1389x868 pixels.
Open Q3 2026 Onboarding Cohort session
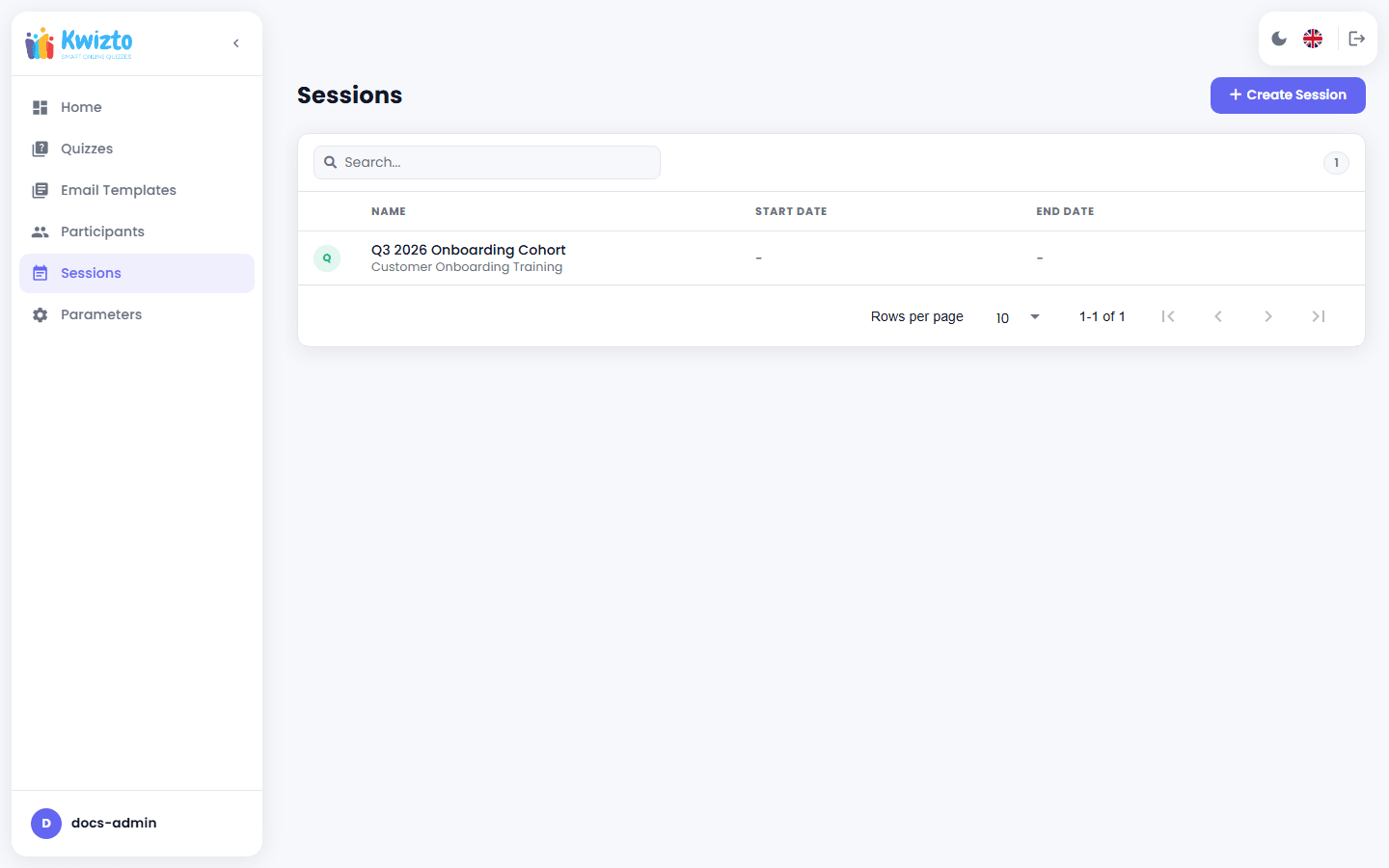[469, 250]
